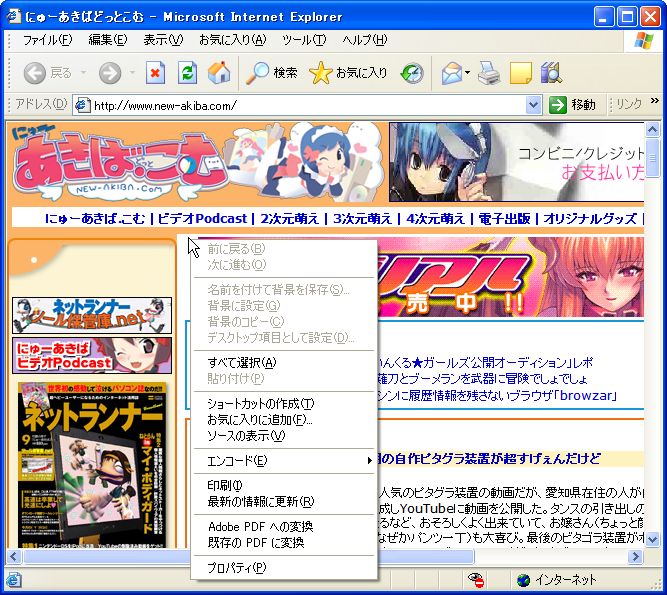Click the Refresh page icon
This screenshot has height=595, width=667.
[187, 73]
